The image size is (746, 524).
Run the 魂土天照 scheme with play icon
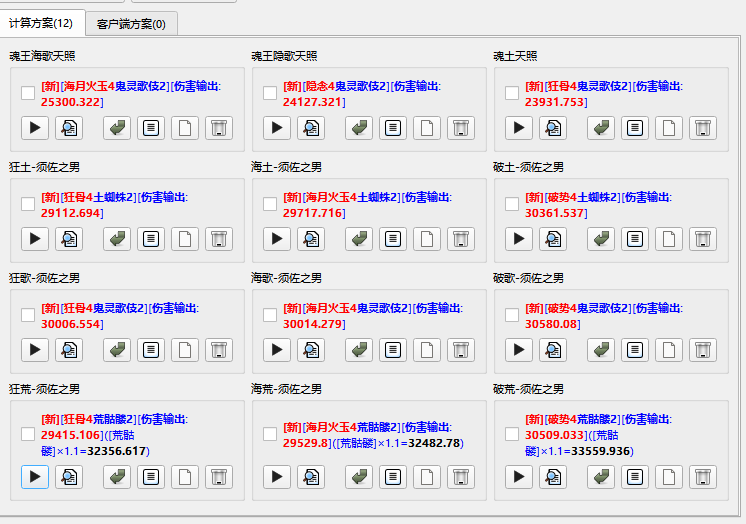click(519, 128)
